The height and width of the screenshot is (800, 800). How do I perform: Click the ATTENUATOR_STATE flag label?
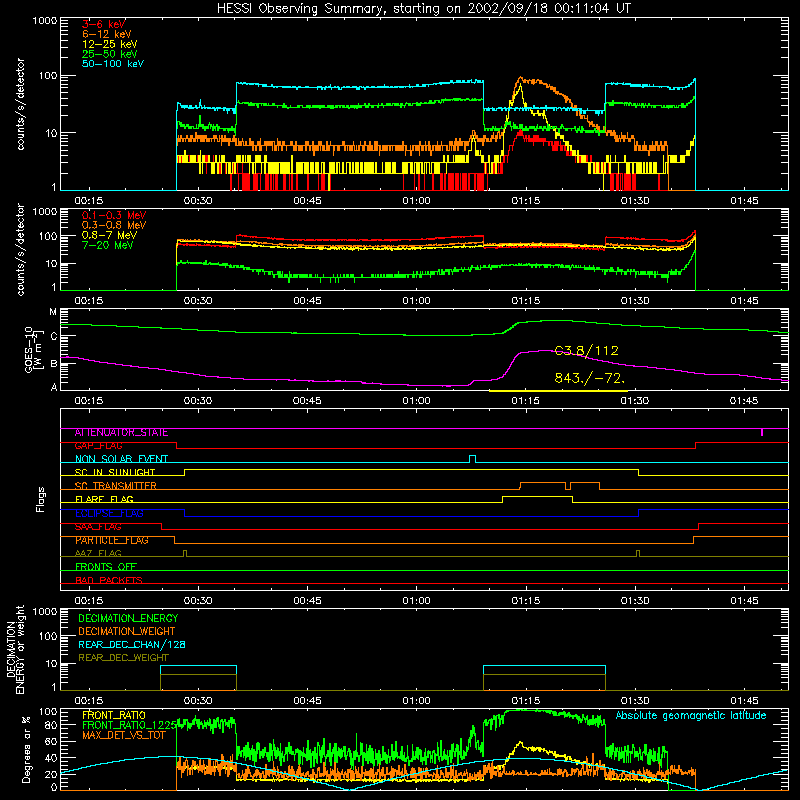coord(121,433)
